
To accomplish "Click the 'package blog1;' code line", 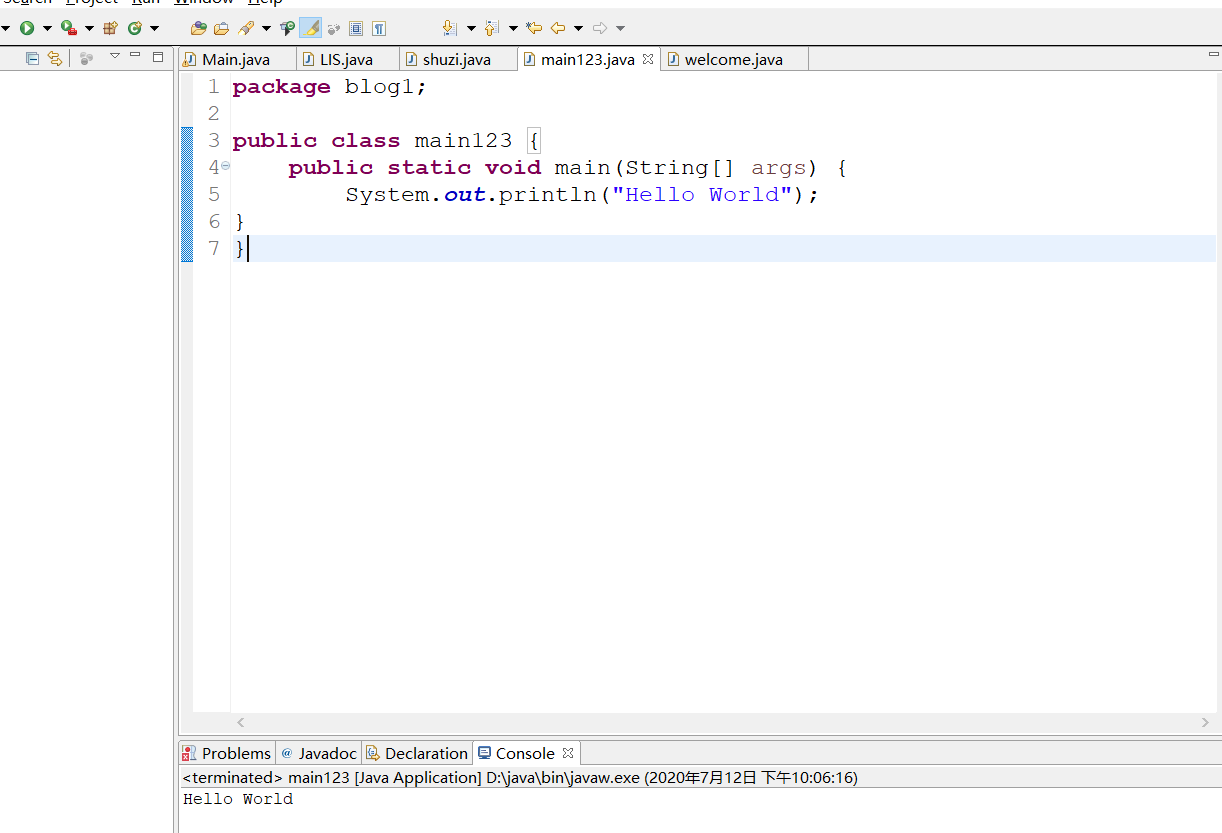I will point(330,87).
